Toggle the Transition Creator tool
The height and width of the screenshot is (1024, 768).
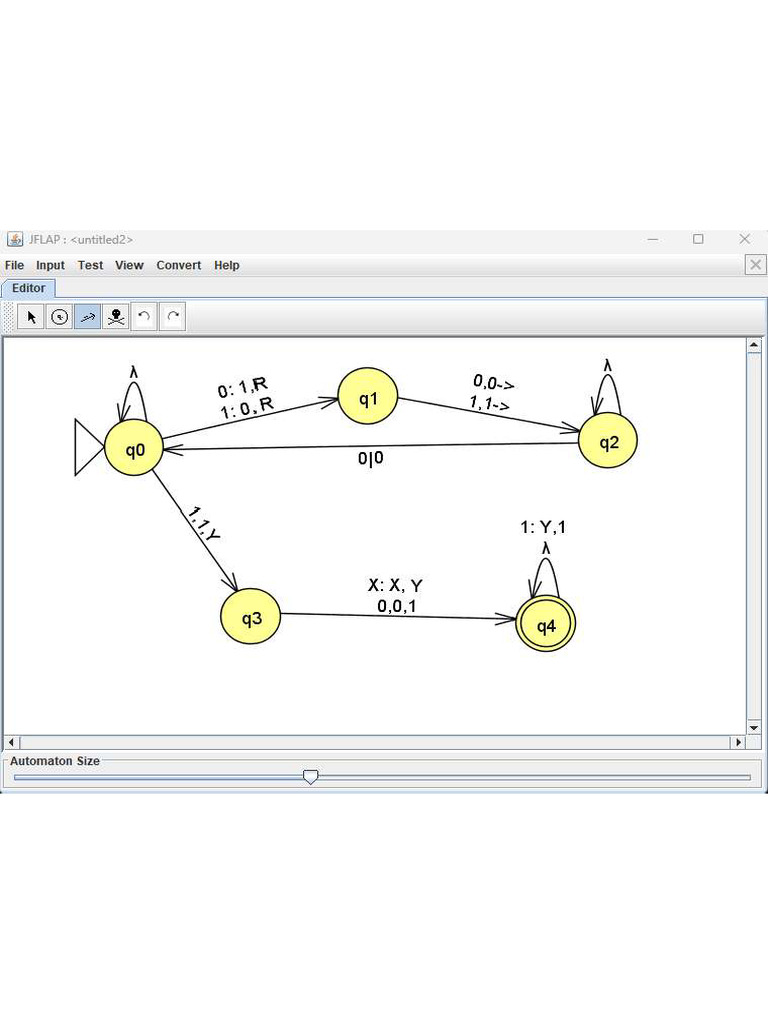(88, 317)
